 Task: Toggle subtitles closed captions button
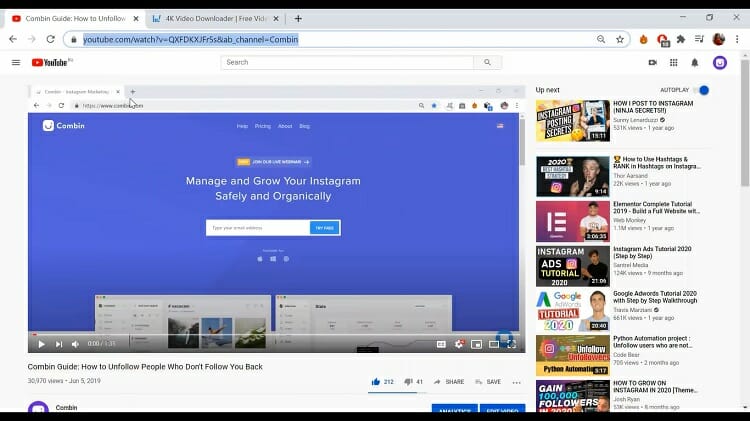coord(441,344)
